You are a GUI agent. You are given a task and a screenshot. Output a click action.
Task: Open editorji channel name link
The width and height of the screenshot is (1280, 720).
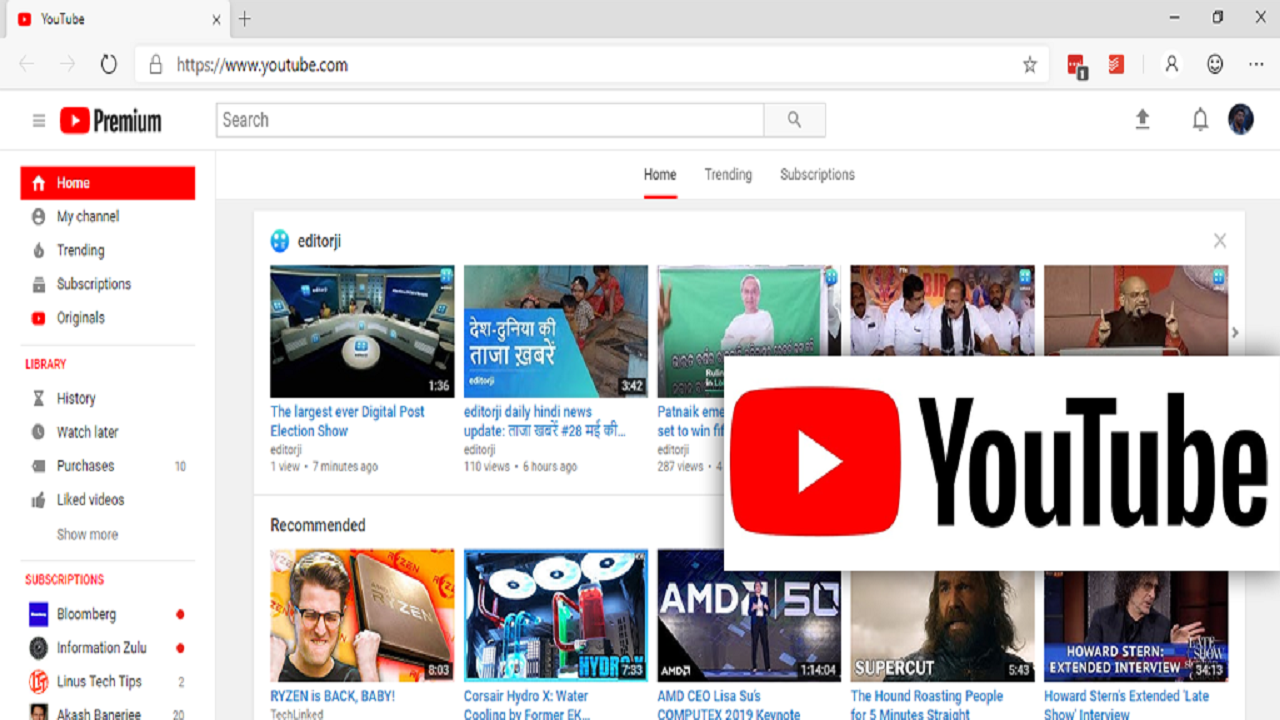pyautogui.click(x=319, y=241)
